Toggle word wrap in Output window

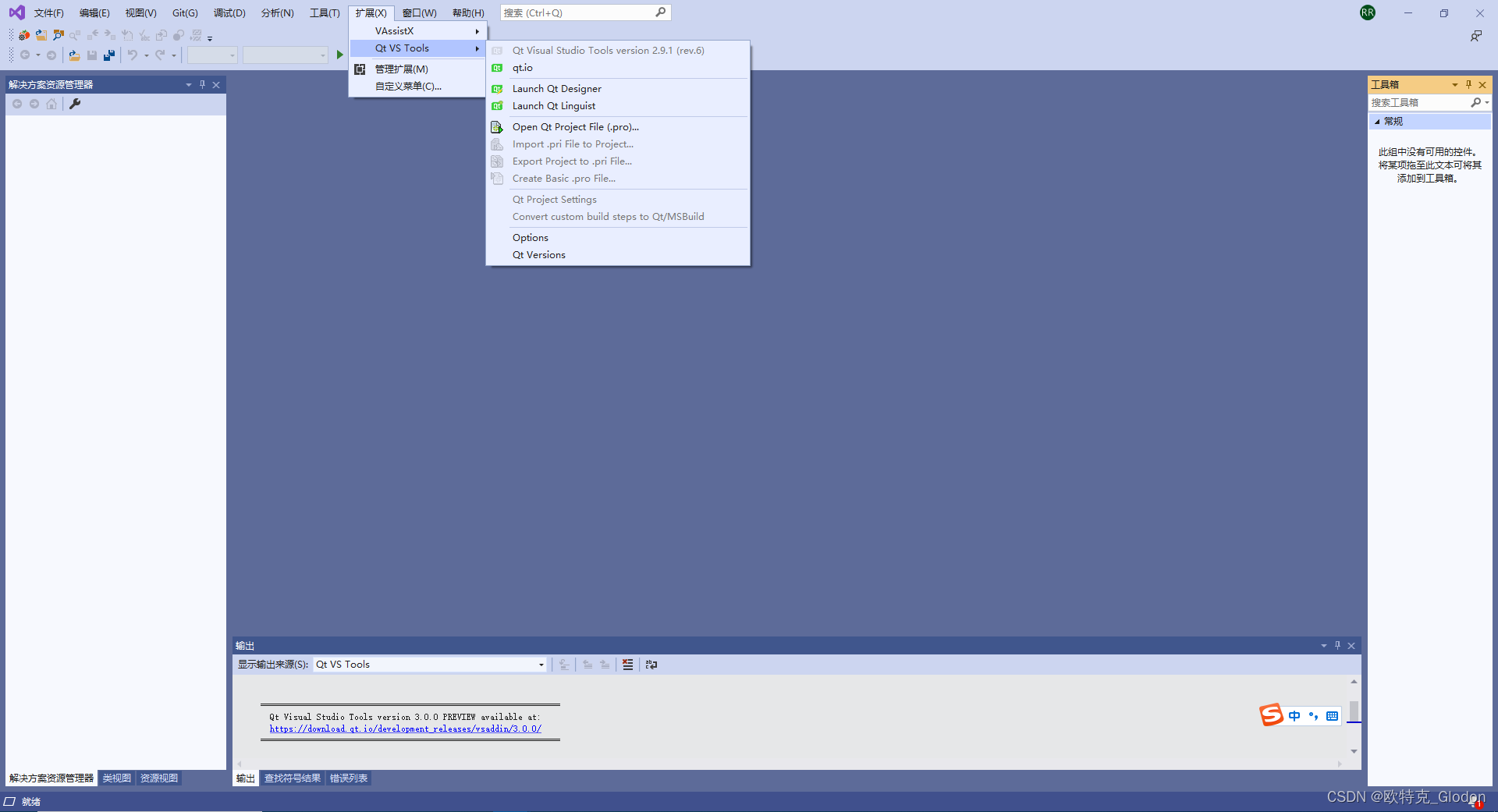pyautogui.click(x=651, y=665)
